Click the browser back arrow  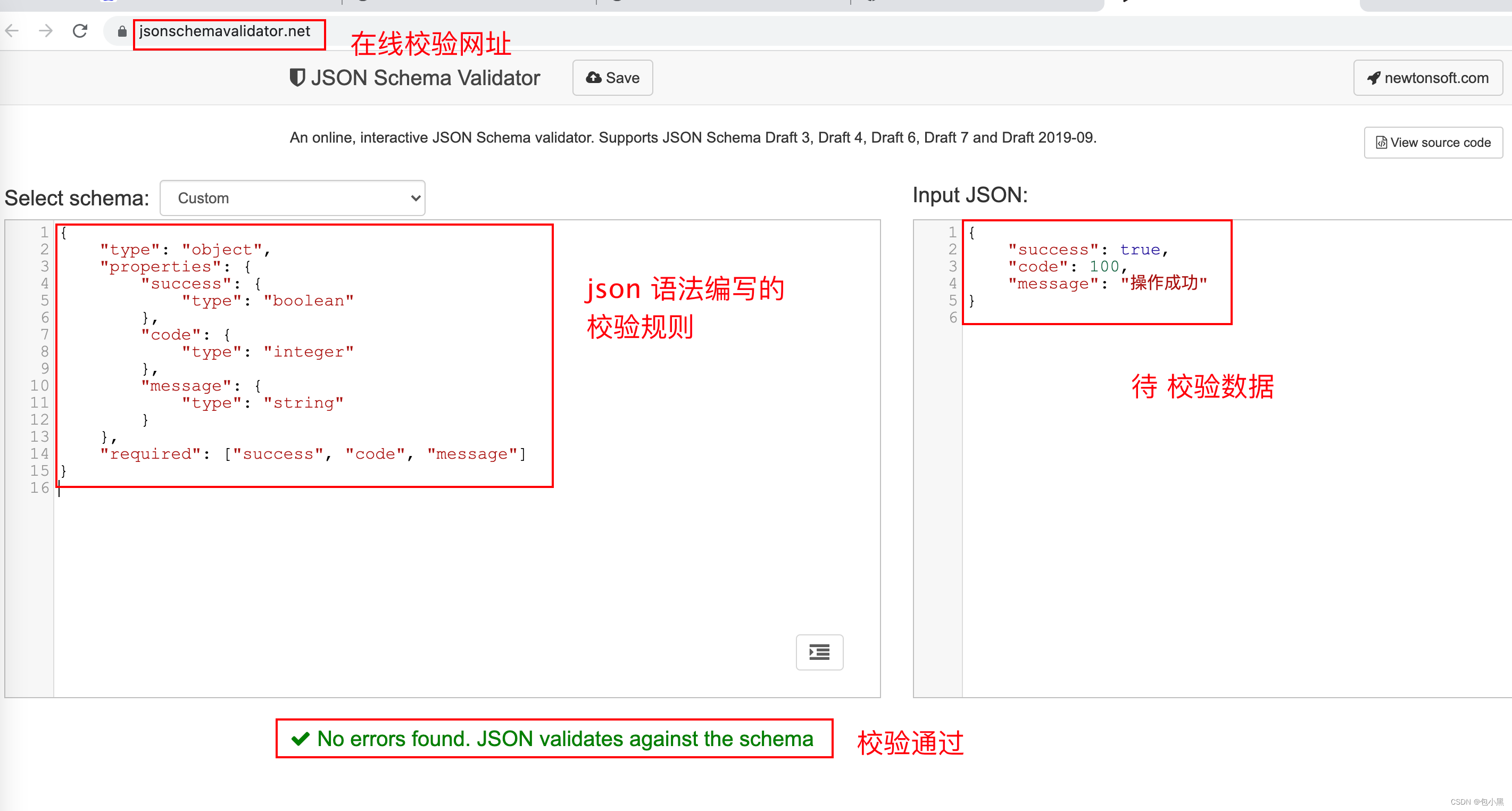tap(12, 30)
